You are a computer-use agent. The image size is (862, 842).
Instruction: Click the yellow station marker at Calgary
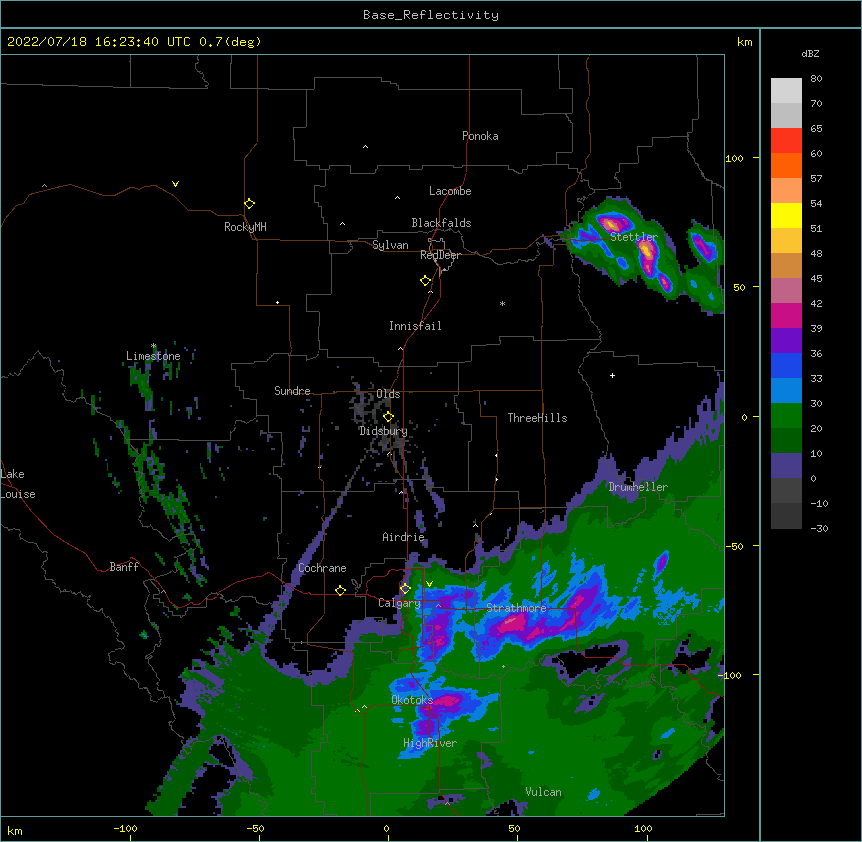(x=405, y=589)
